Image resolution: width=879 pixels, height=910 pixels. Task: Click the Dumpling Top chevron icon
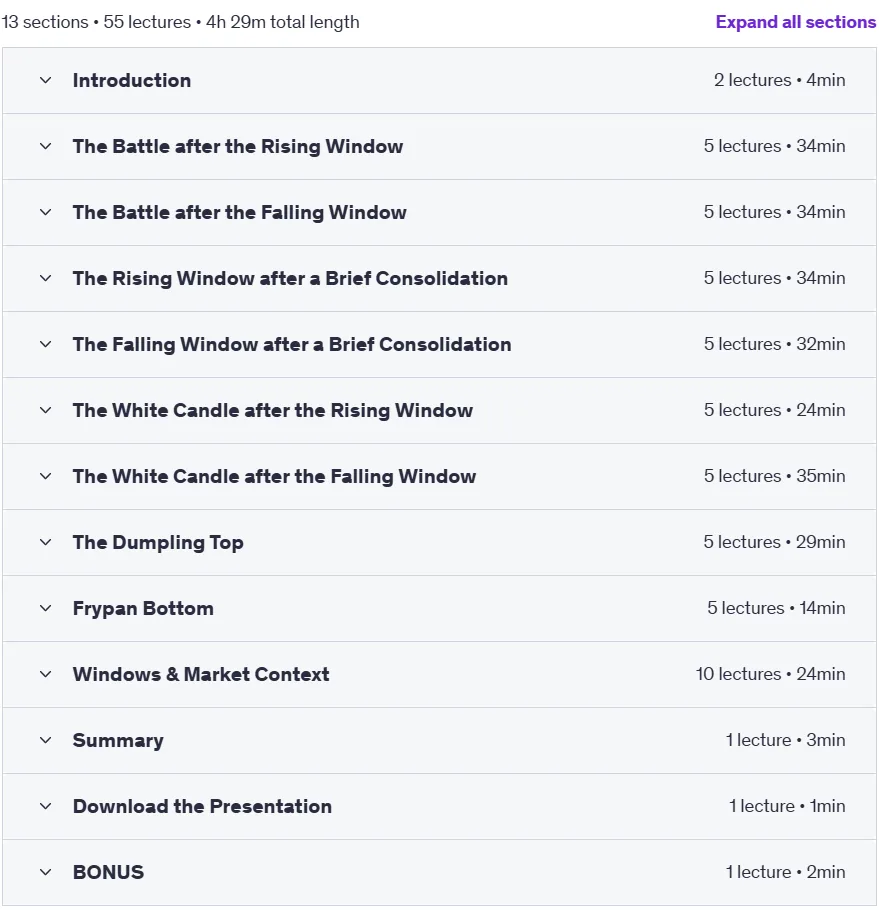tap(45, 542)
